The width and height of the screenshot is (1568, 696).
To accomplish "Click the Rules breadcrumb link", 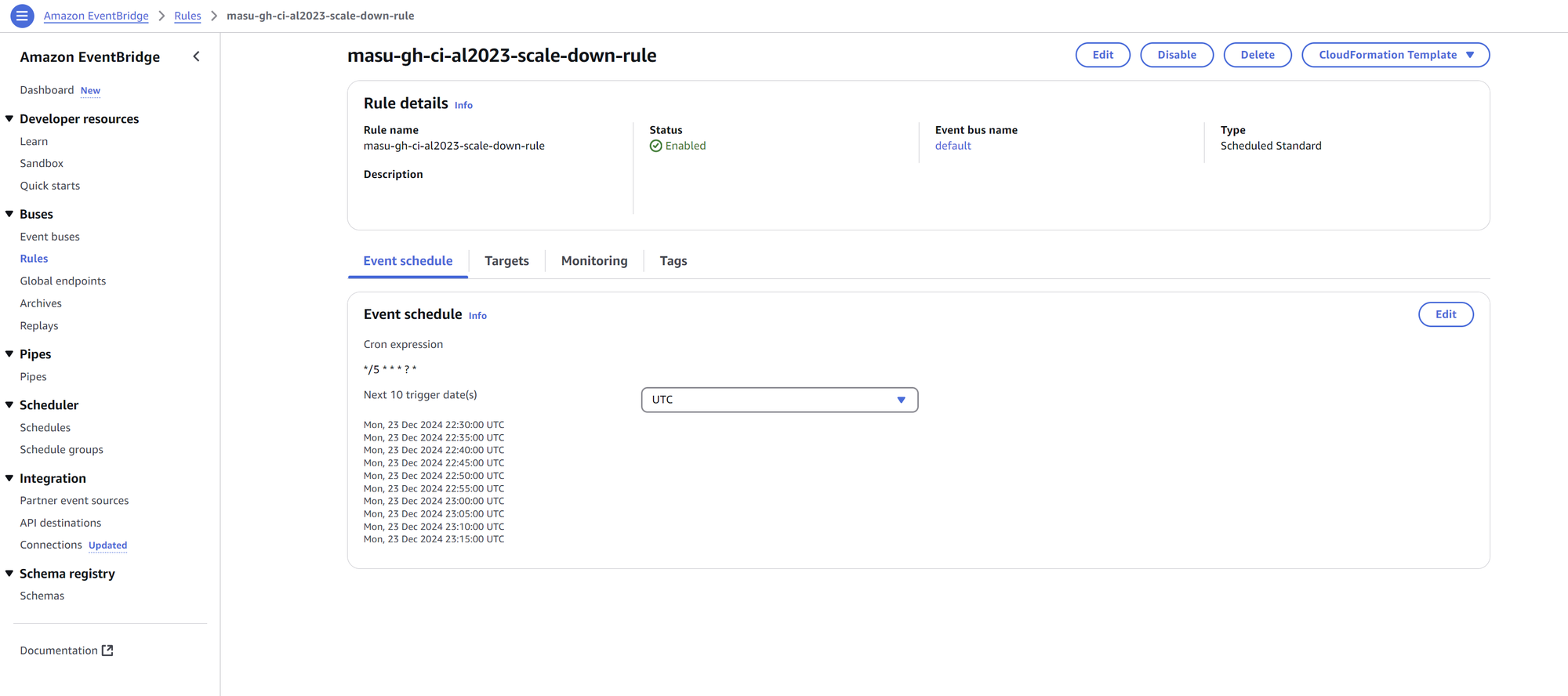I will [x=187, y=16].
